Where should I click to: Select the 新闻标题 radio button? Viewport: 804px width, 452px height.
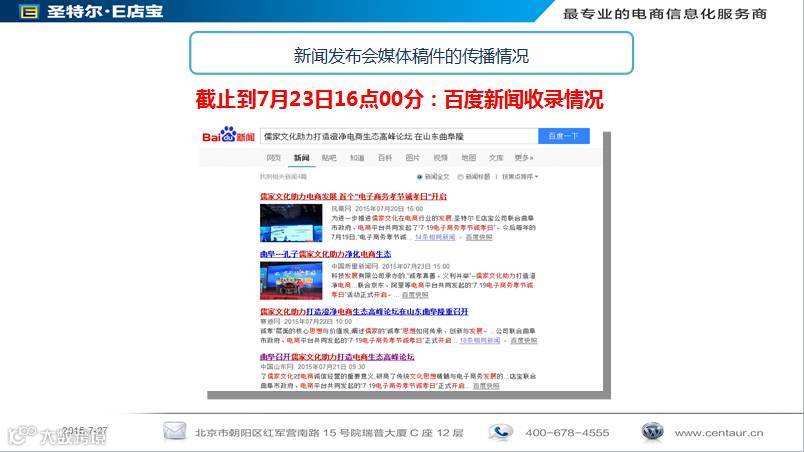point(460,177)
